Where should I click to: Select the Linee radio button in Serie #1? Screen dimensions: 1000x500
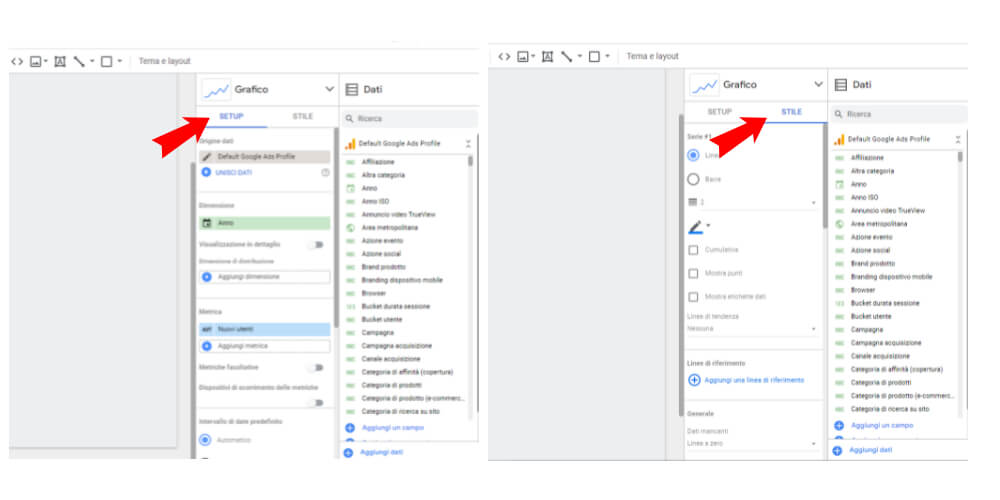(x=693, y=156)
